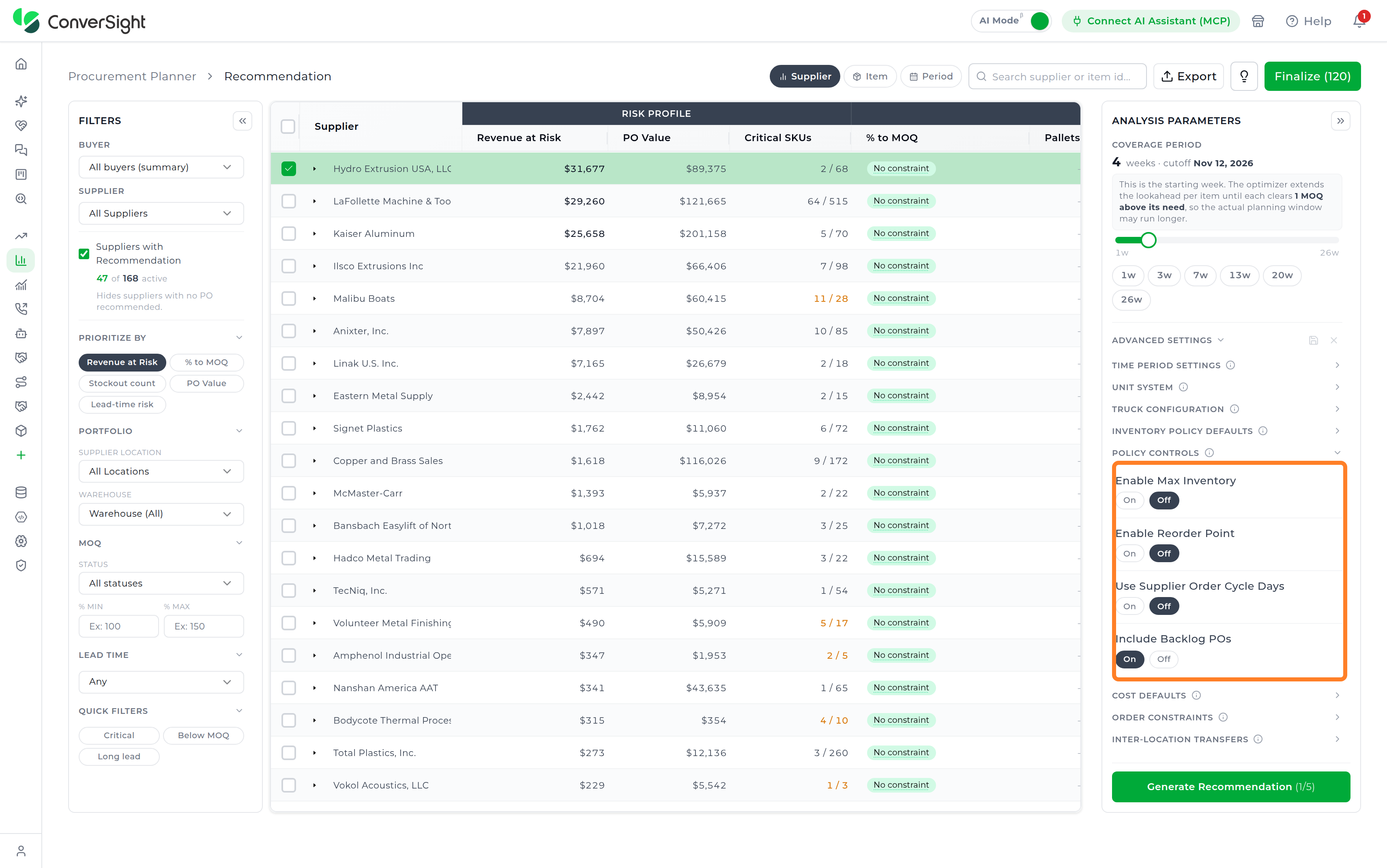1387x868 pixels.
Task: Click the MOQ % MIN input field
Action: click(x=119, y=626)
